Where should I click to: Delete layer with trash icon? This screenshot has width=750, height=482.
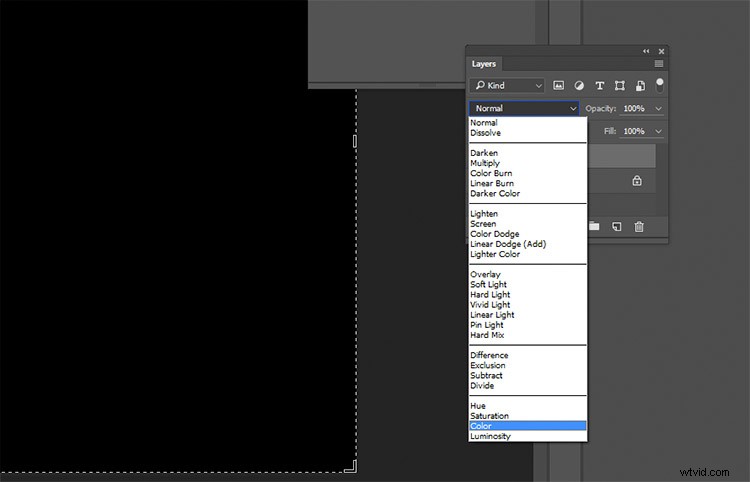(639, 227)
